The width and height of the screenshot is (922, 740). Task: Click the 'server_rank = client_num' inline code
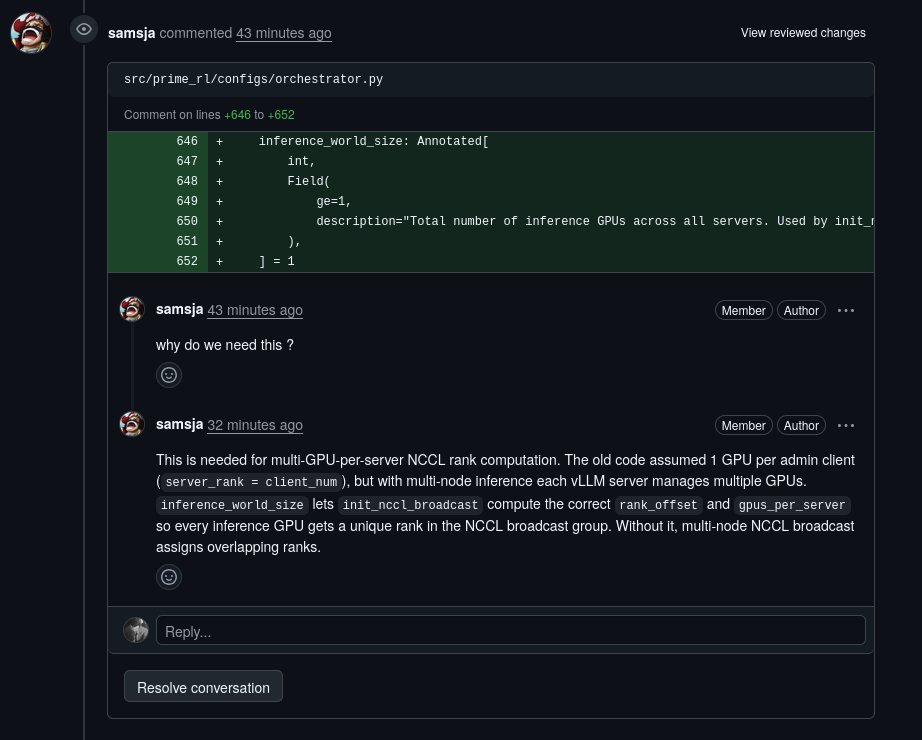click(x=251, y=482)
